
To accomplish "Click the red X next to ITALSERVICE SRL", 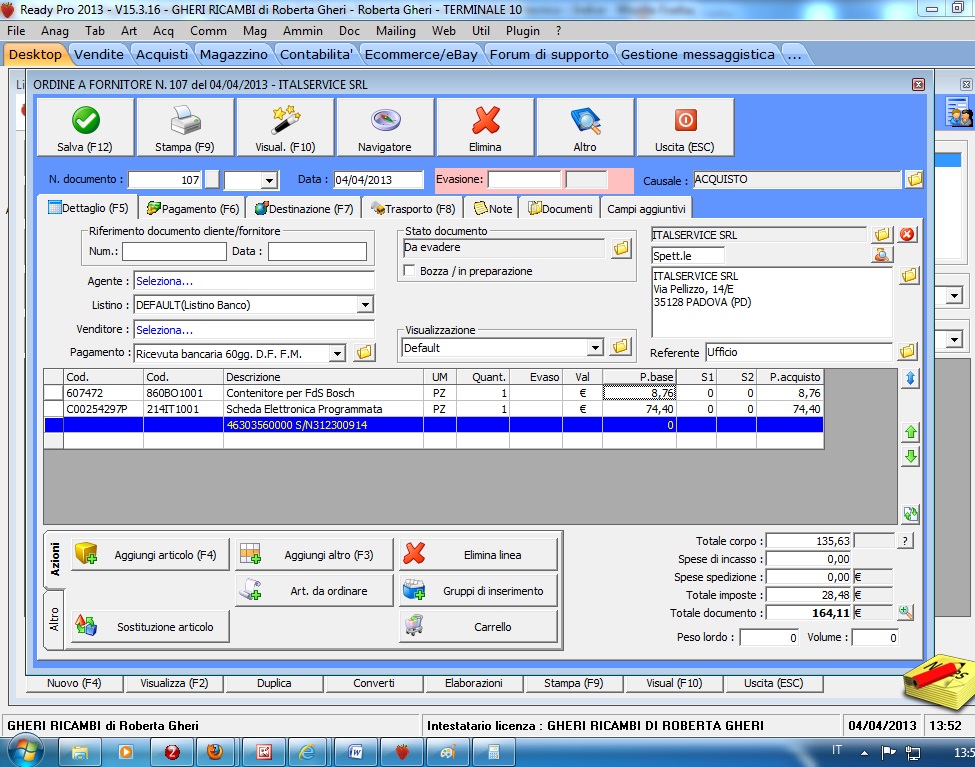I will click(x=907, y=234).
